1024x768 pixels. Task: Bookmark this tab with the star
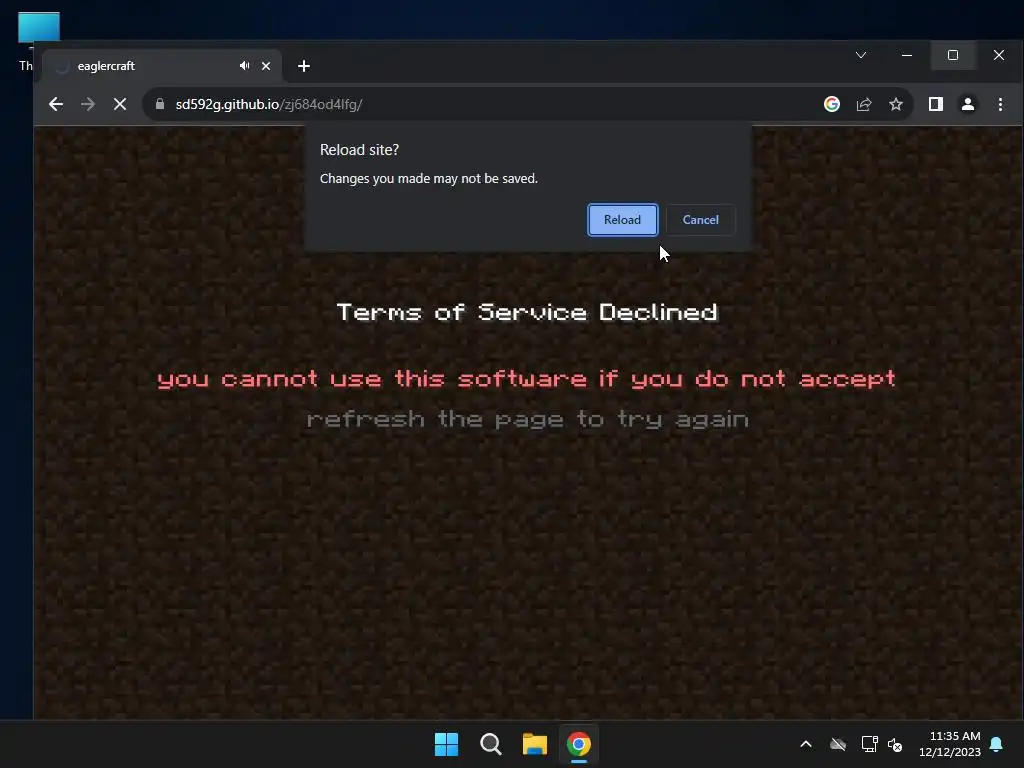coord(896,104)
